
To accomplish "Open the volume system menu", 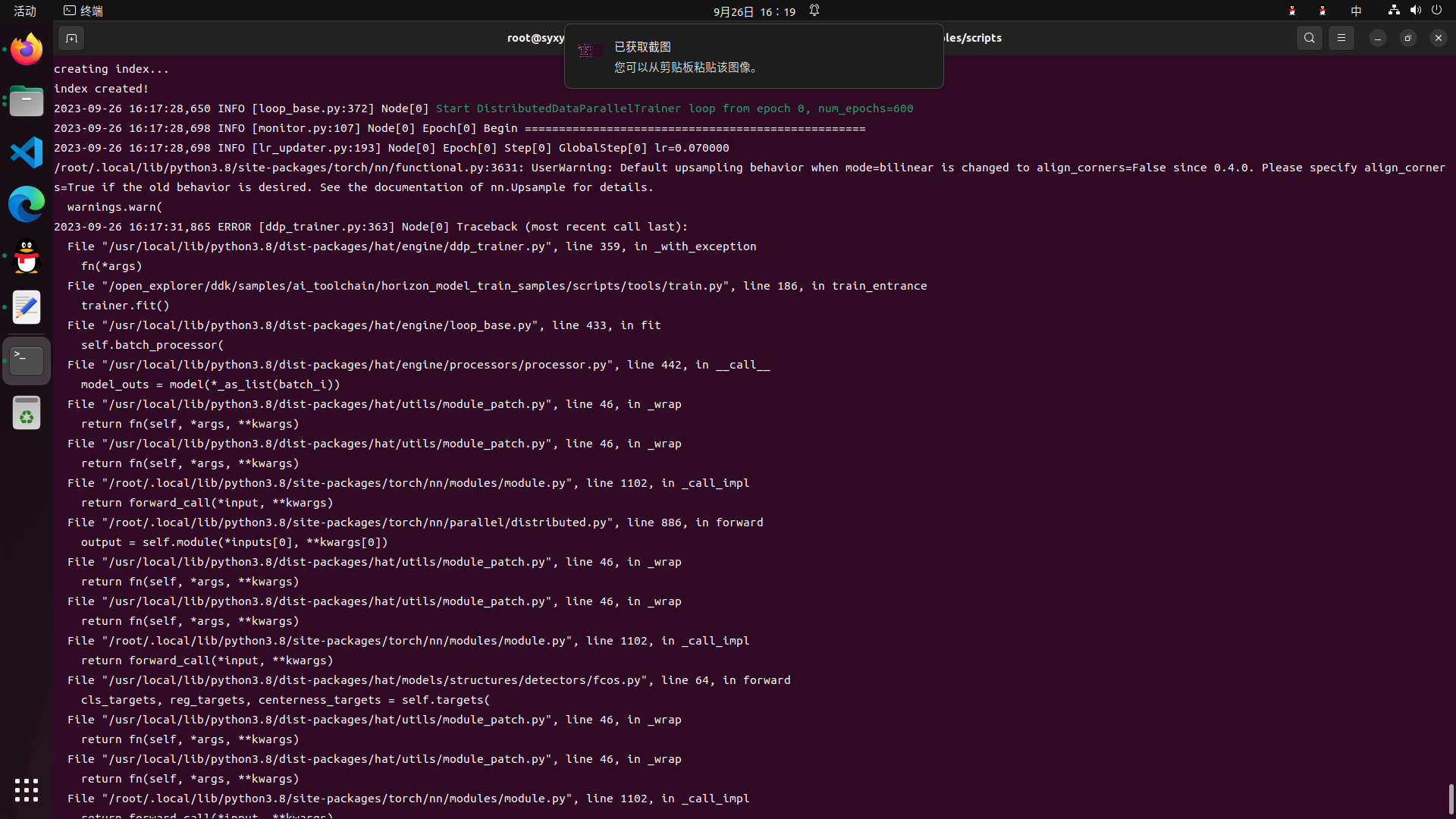I will click(x=1415, y=11).
